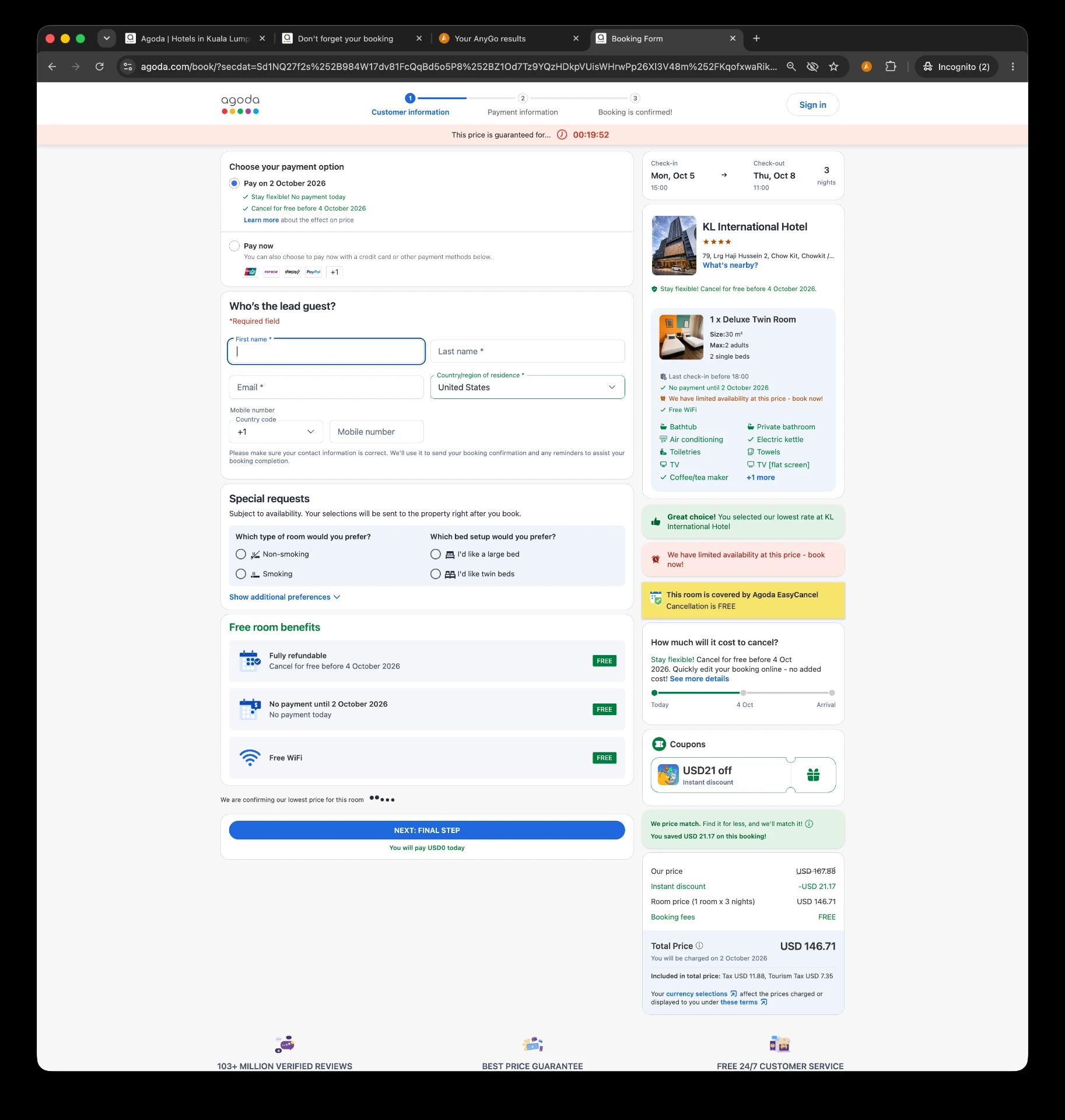Expand "Show additional preferences"
The image size is (1065, 1120).
(x=285, y=597)
